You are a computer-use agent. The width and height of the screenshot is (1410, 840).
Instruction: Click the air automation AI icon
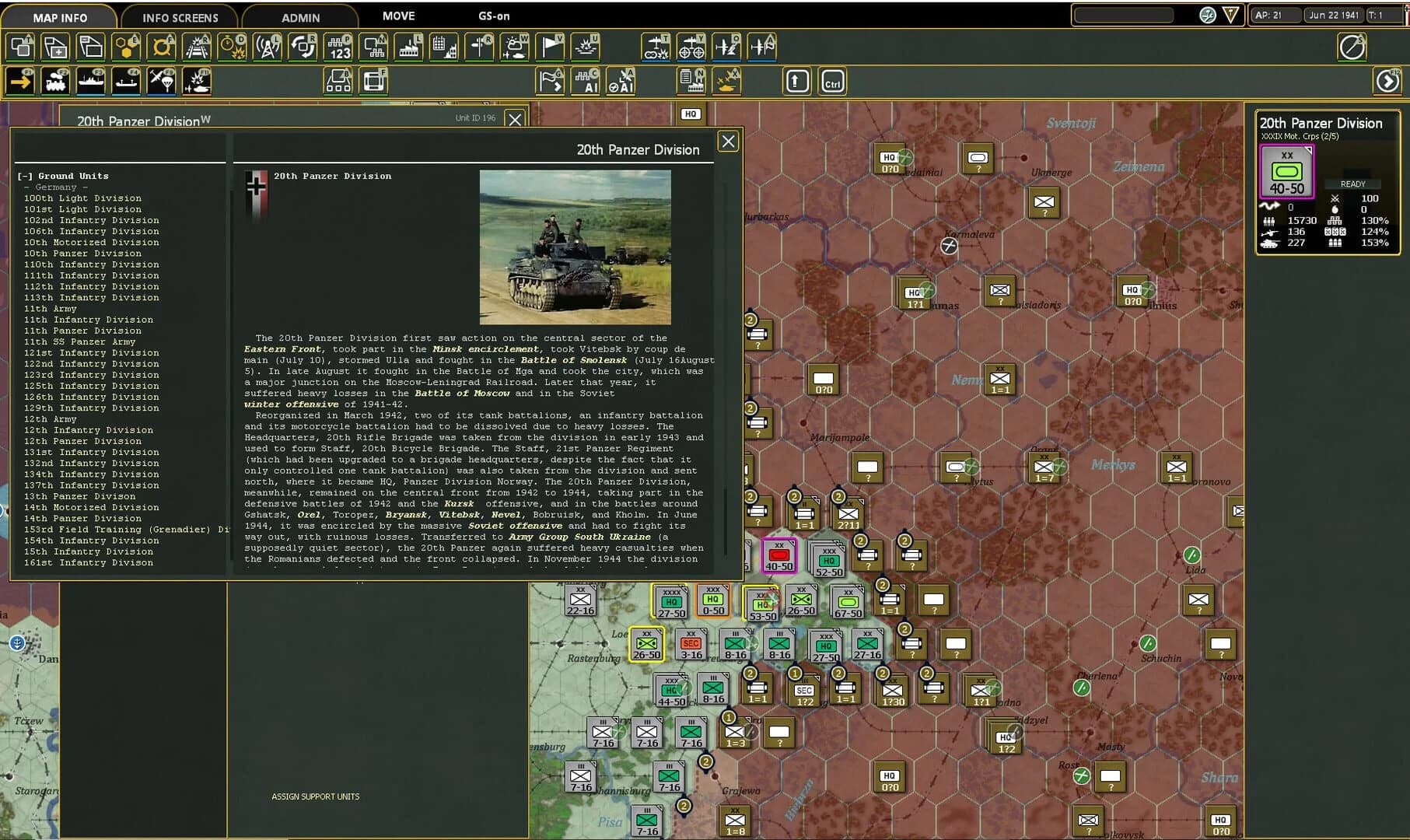(x=621, y=80)
